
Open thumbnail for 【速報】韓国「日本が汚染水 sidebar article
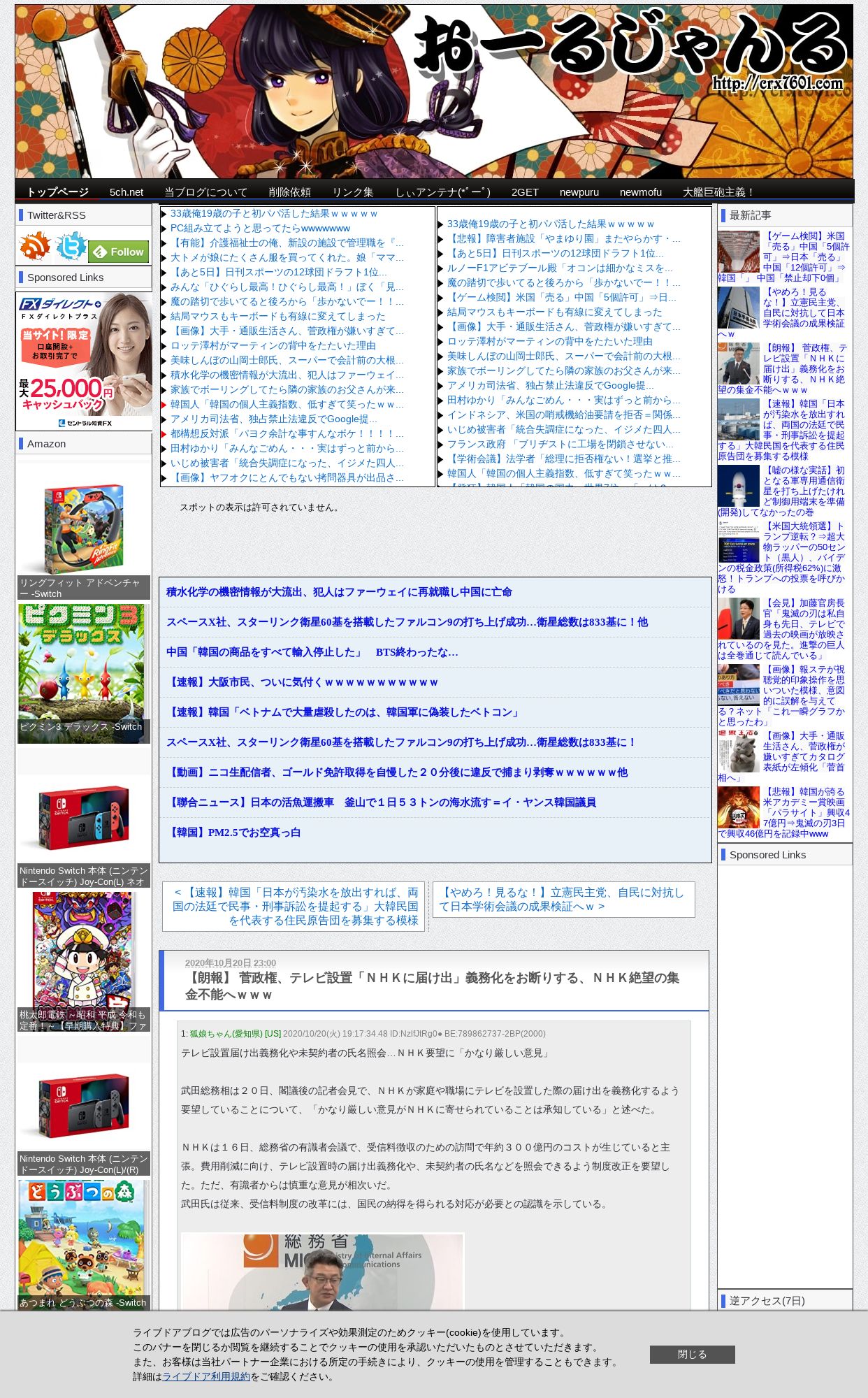739,419
